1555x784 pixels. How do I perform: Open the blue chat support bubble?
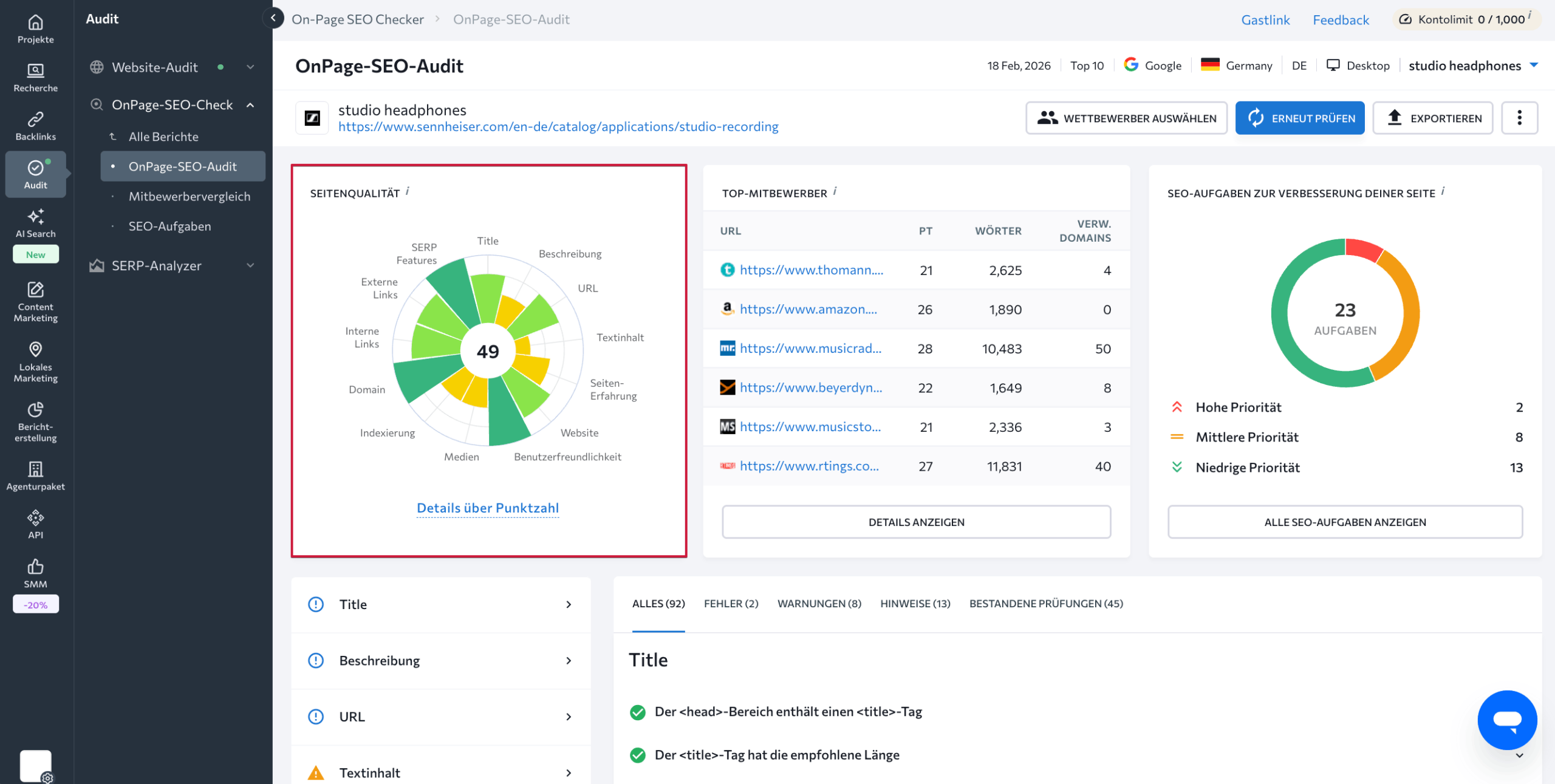click(1506, 720)
